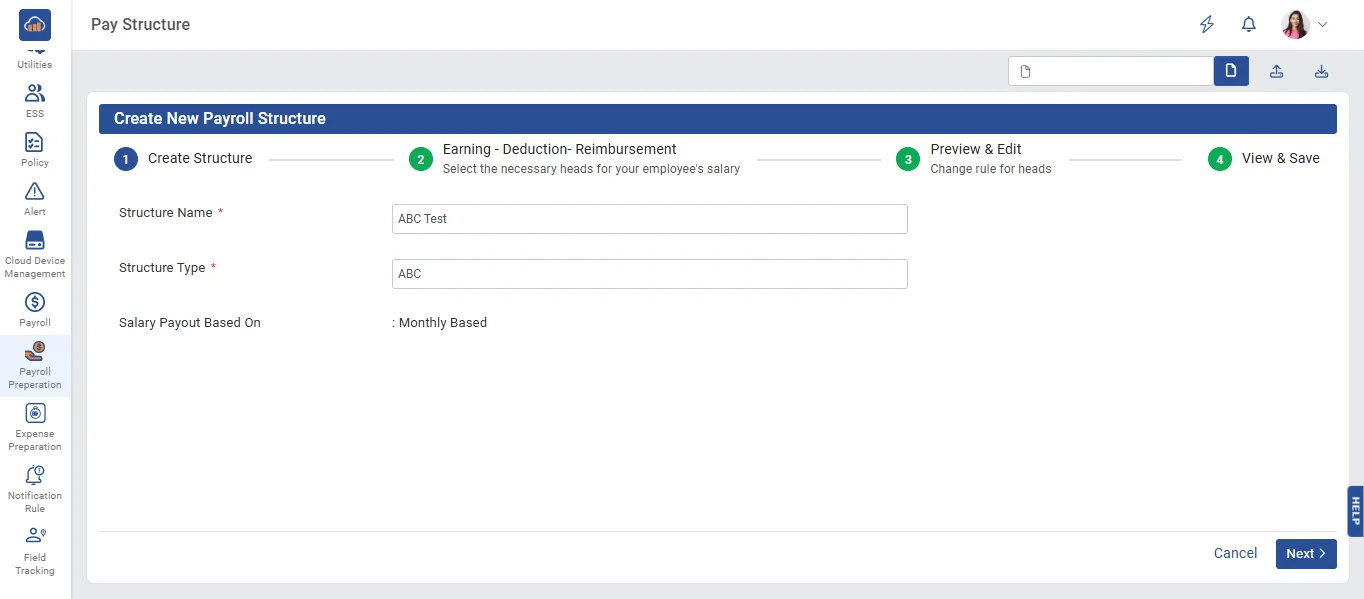Open the ESS sidebar module
Image resolution: width=1364 pixels, height=599 pixels.
35,100
